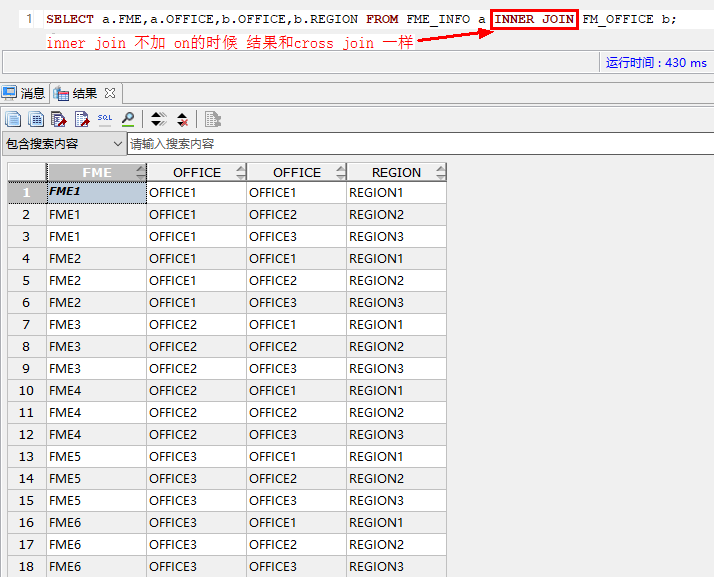The height and width of the screenshot is (577, 714).
Task: Click the selected FME1 cell in row 1
Action: [x=96, y=193]
